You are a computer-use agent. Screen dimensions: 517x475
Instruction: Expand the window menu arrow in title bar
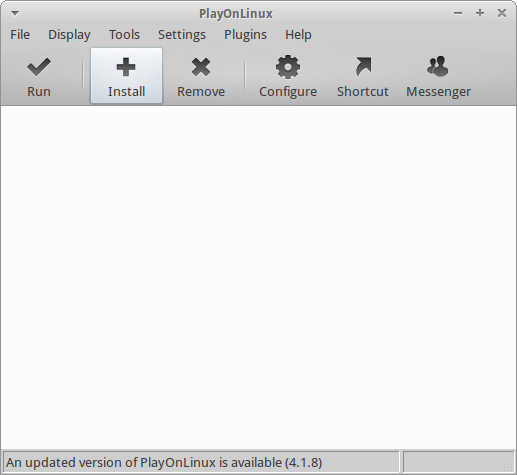click(15, 13)
